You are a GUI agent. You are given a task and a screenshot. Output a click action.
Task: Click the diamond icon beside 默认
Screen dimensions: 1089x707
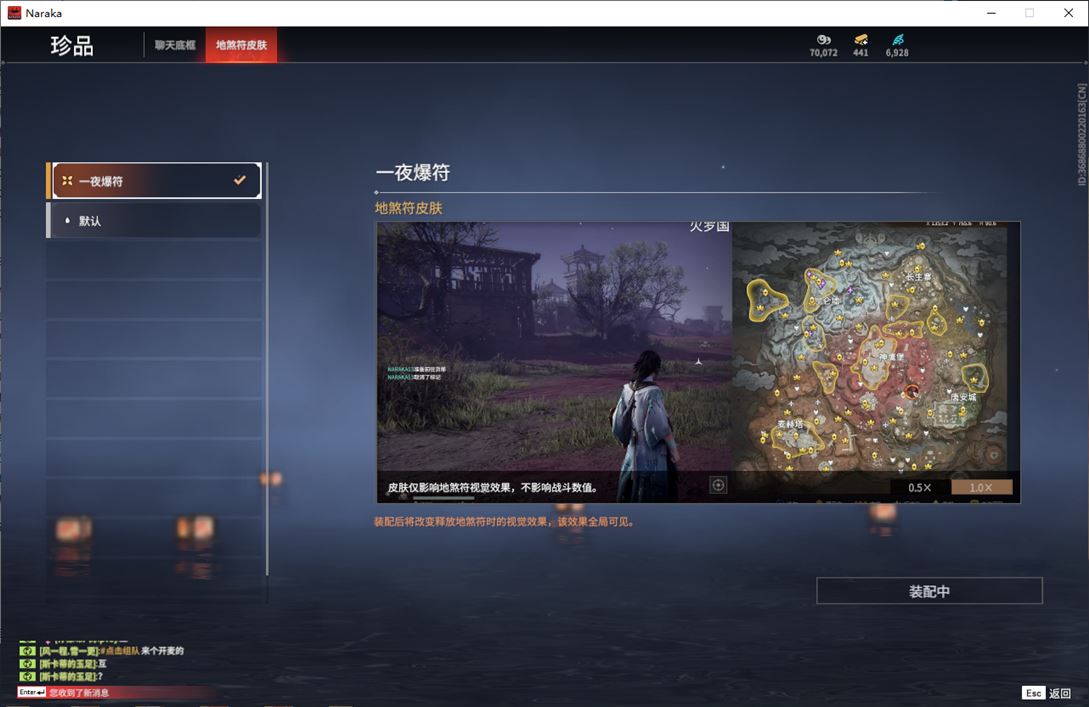pyautogui.click(x=67, y=220)
